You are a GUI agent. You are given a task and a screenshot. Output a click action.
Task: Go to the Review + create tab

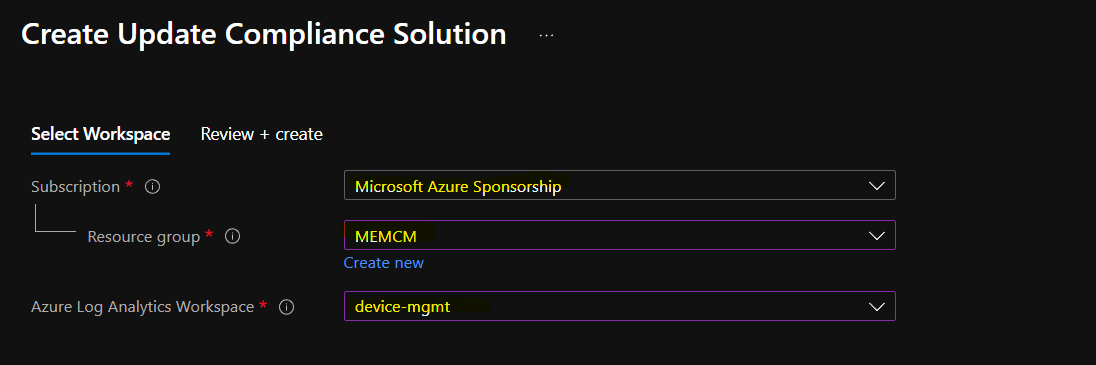(x=261, y=134)
